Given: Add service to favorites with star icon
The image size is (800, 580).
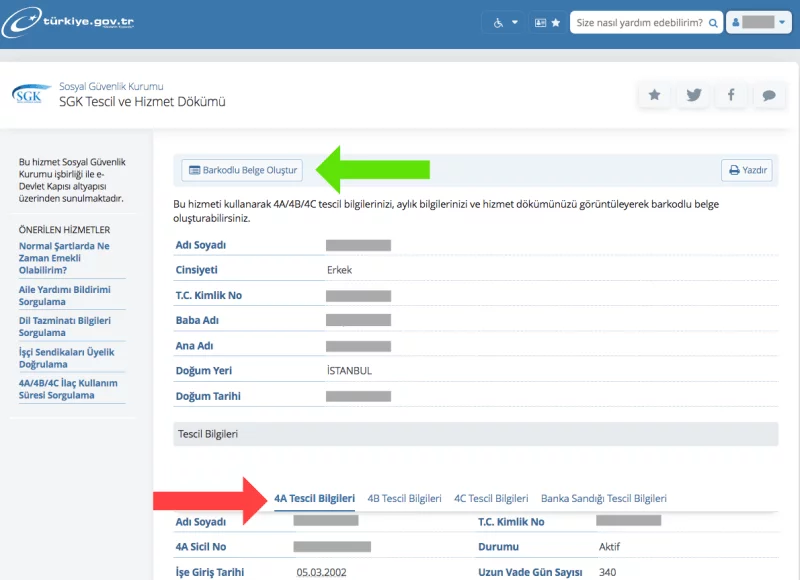Looking at the screenshot, I should point(654,95).
